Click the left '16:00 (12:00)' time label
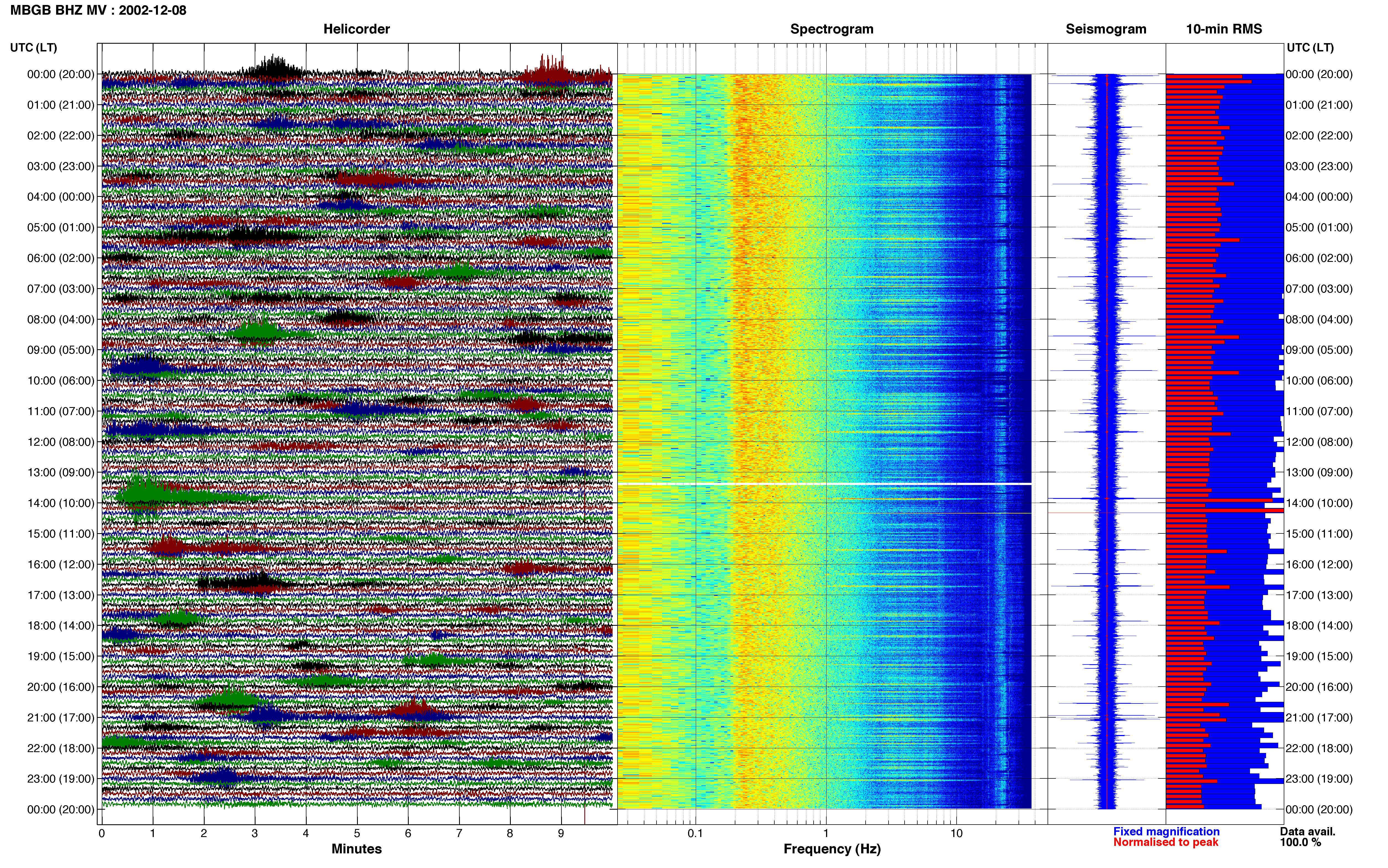Image resolution: width=1388 pixels, height=868 pixels. click(x=61, y=564)
